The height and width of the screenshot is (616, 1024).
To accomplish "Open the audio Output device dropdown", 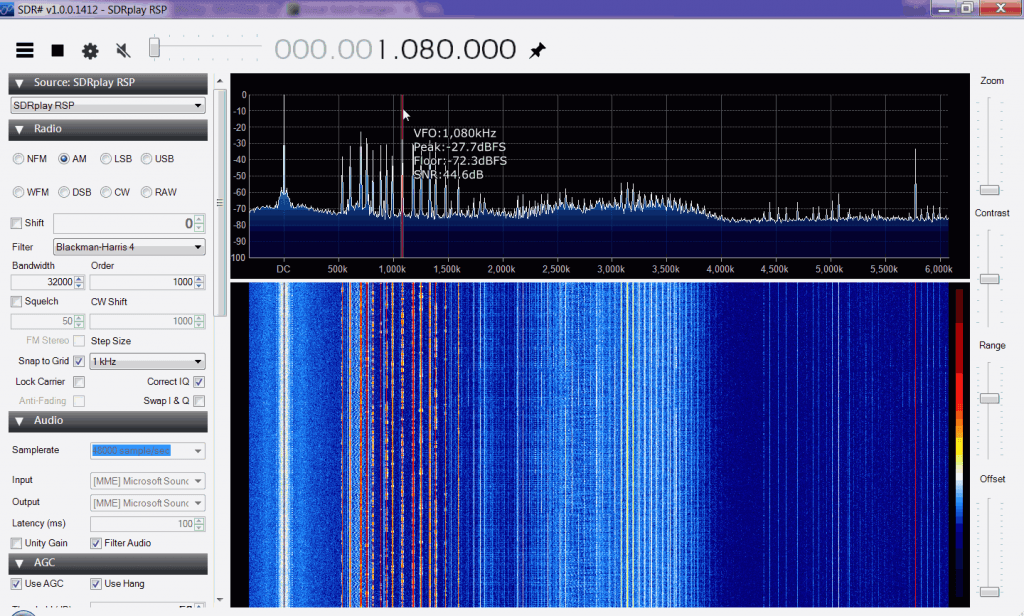I will tap(147, 502).
